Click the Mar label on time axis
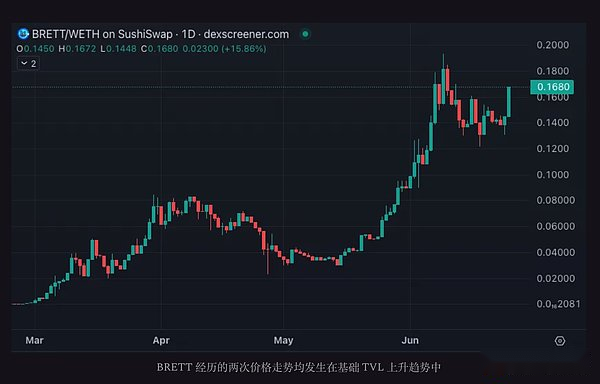 click(34, 340)
